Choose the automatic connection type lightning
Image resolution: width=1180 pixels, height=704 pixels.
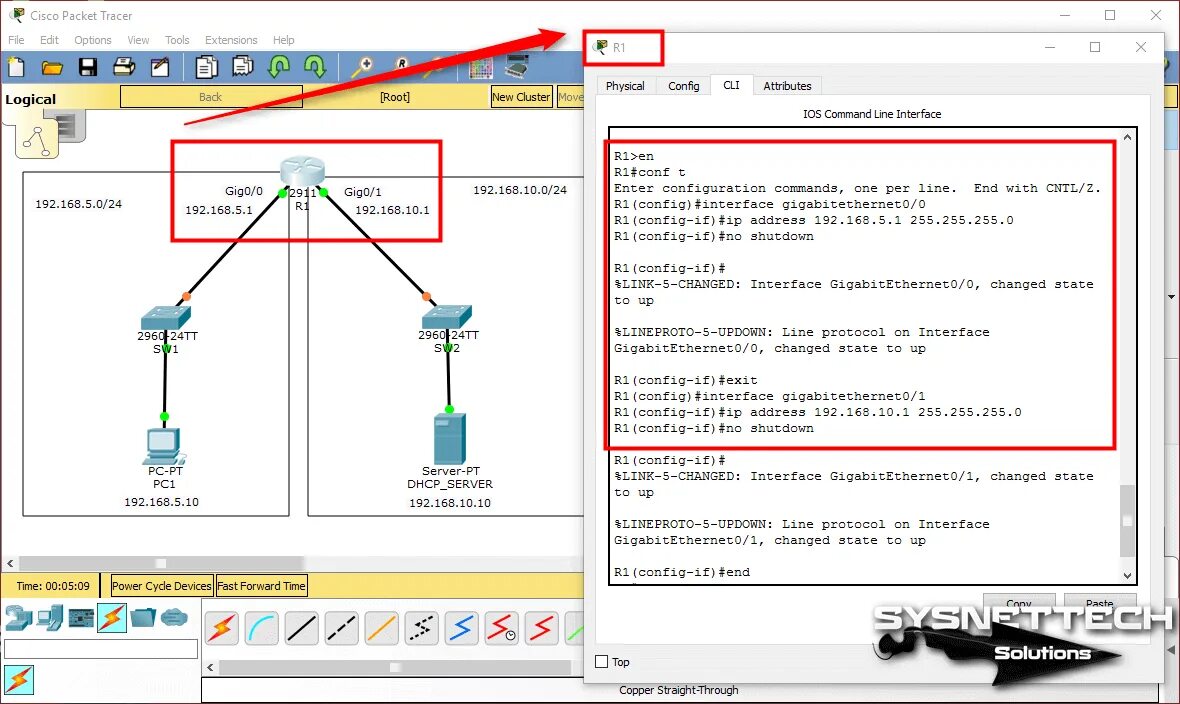tap(221, 628)
